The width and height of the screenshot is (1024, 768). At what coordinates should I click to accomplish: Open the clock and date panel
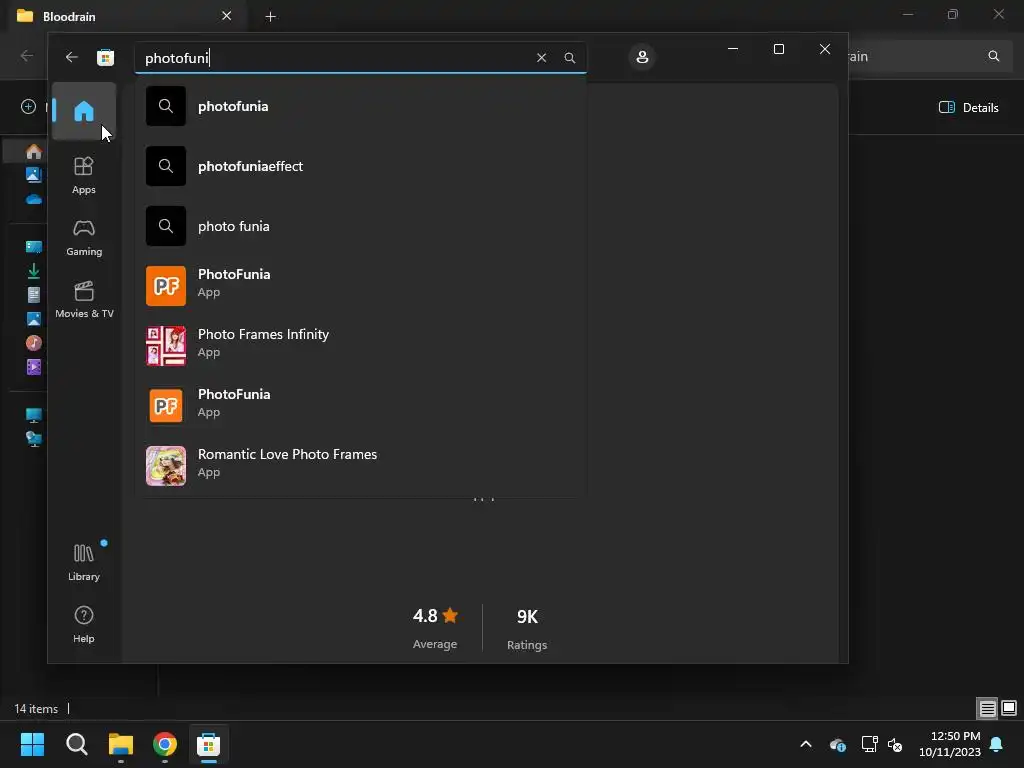950,744
